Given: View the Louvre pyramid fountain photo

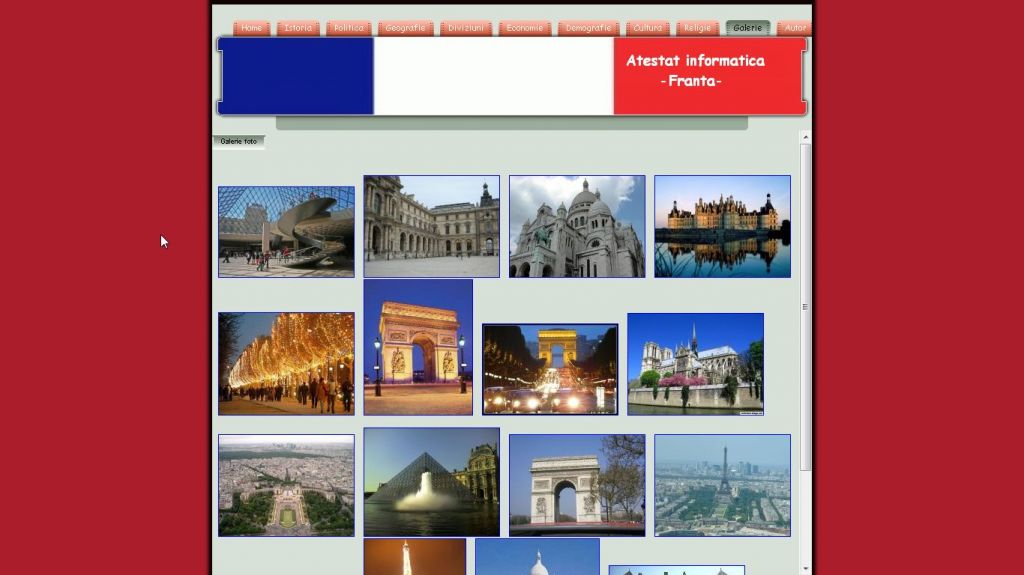Looking at the screenshot, I should (431, 482).
